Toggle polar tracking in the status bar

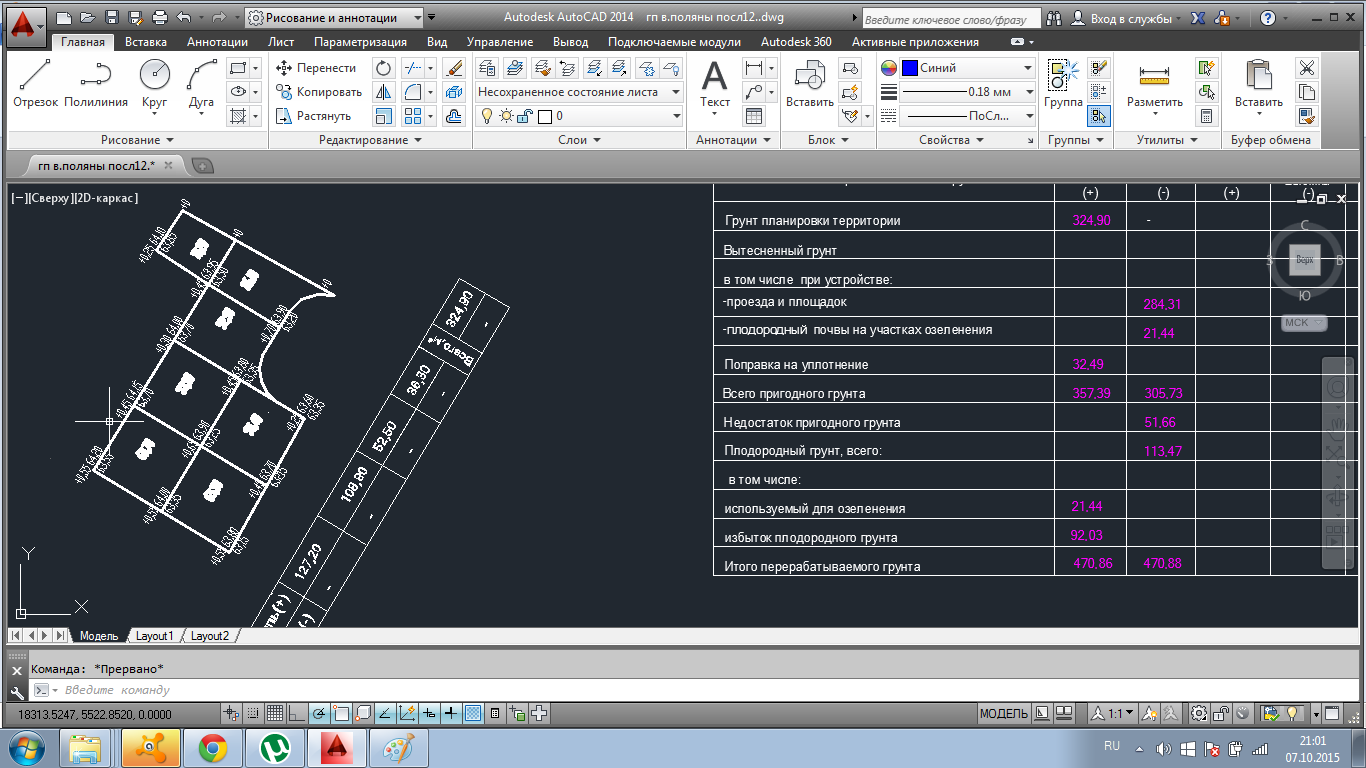319,713
